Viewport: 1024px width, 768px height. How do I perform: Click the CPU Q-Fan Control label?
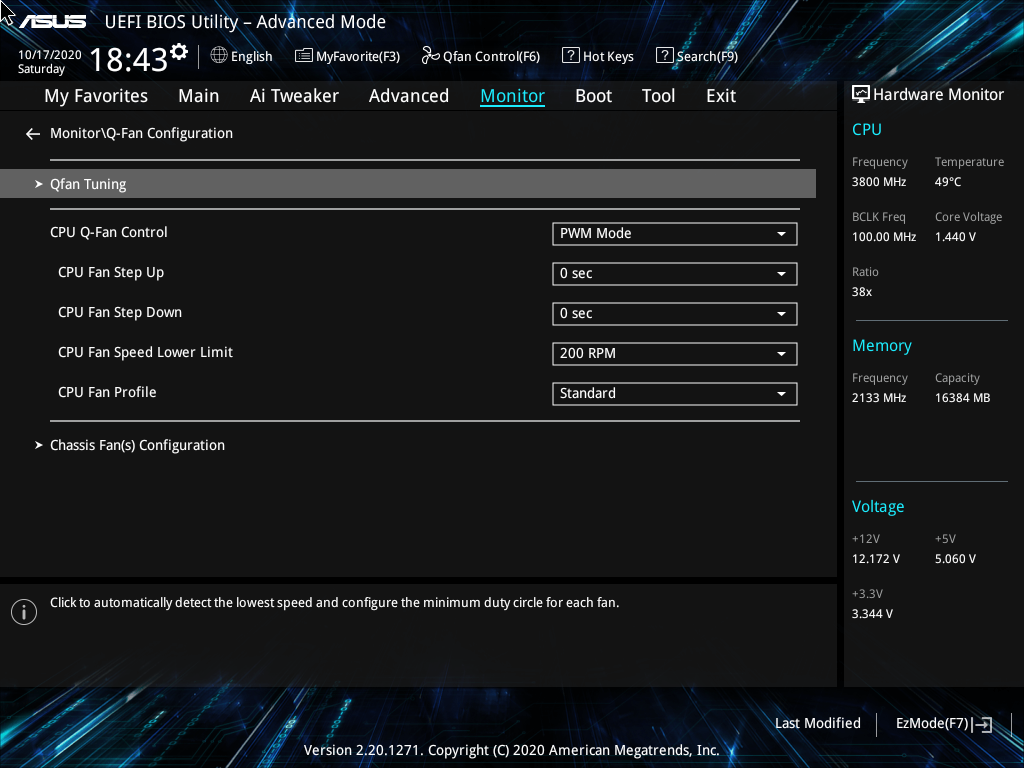(108, 232)
